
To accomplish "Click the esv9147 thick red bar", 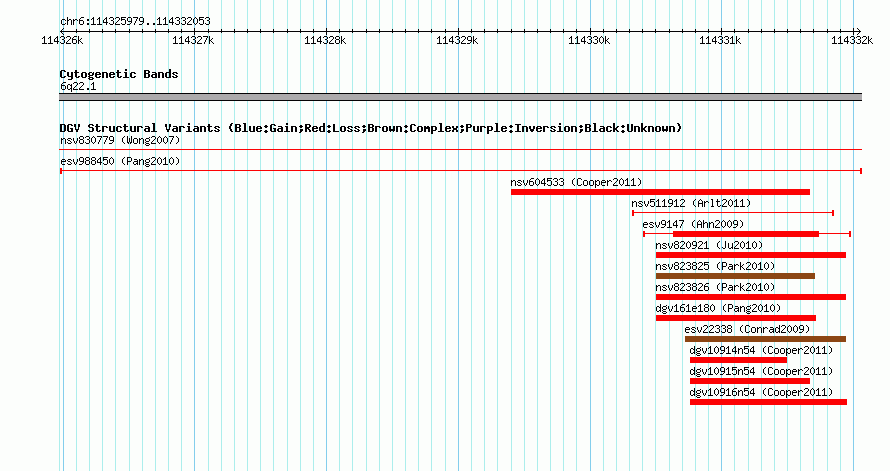I will [x=746, y=234].
